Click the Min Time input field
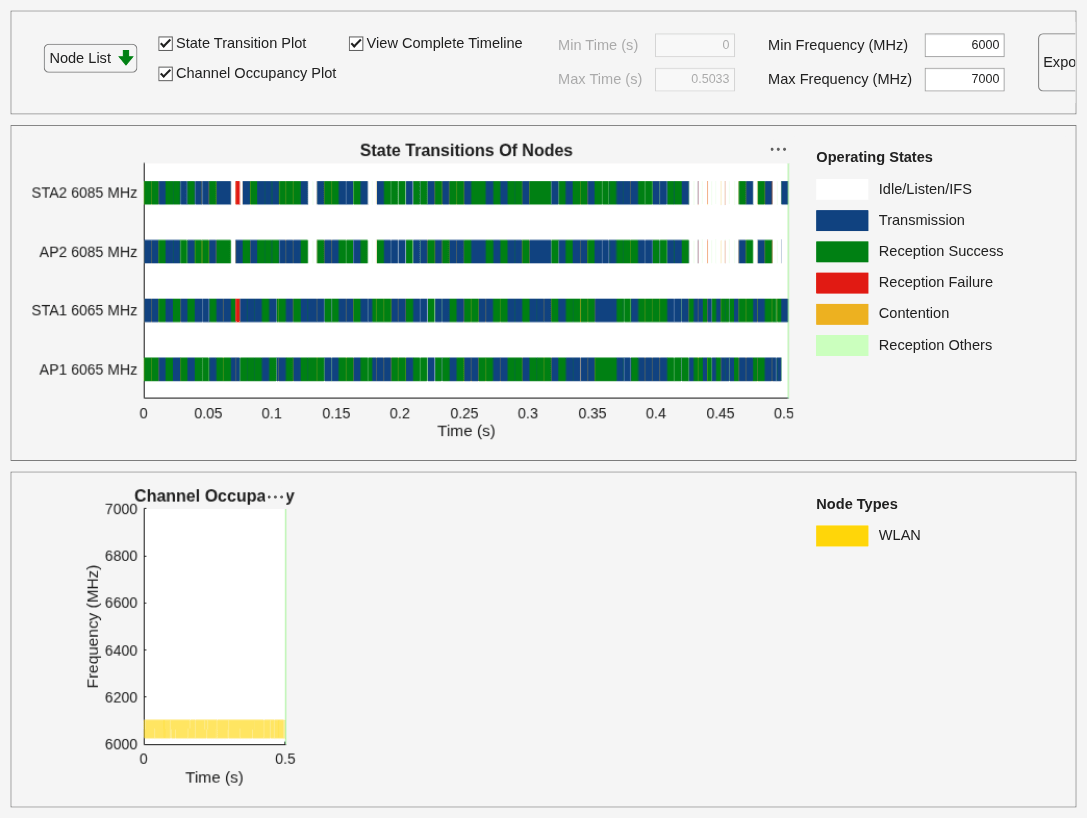1087x818 pixels. pos(695,45)
